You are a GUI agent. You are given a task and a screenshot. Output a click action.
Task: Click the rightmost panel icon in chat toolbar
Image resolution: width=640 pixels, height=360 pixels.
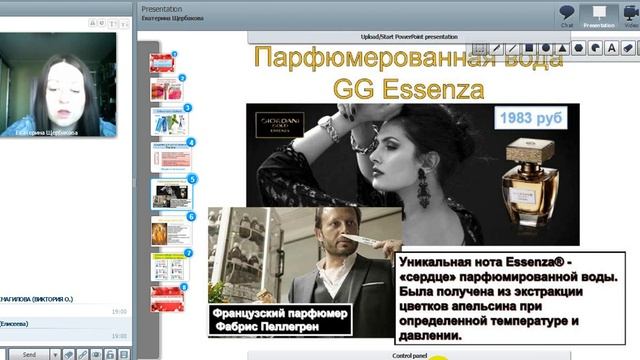pyautogui.click(x=124, y=355)
